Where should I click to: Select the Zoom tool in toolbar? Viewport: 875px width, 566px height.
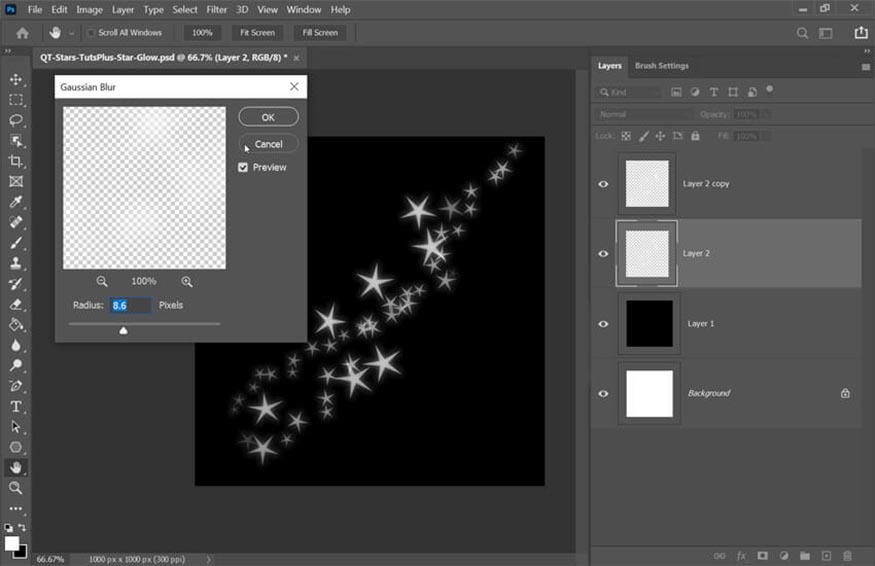click(16, 488)
